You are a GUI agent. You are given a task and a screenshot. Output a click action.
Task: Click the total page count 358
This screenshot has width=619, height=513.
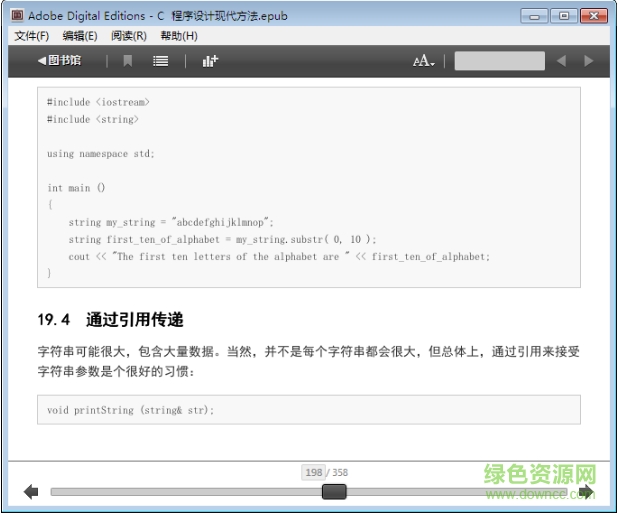tap(340, 473)
